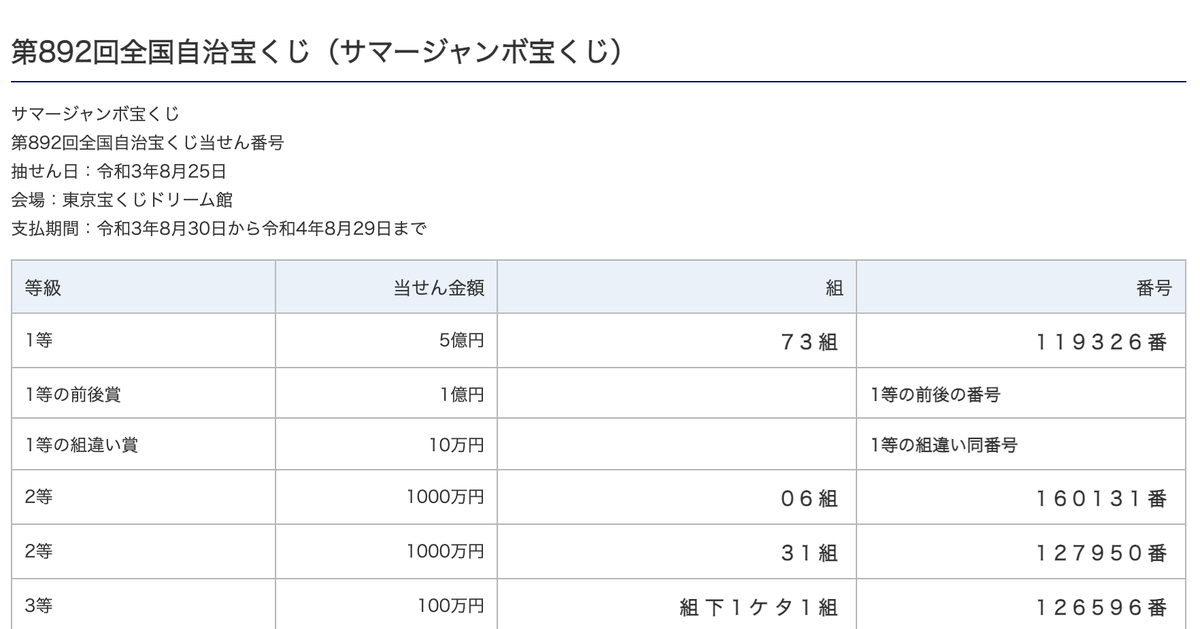Click the 100万円 prize amount cell

[x=451, y=605]
